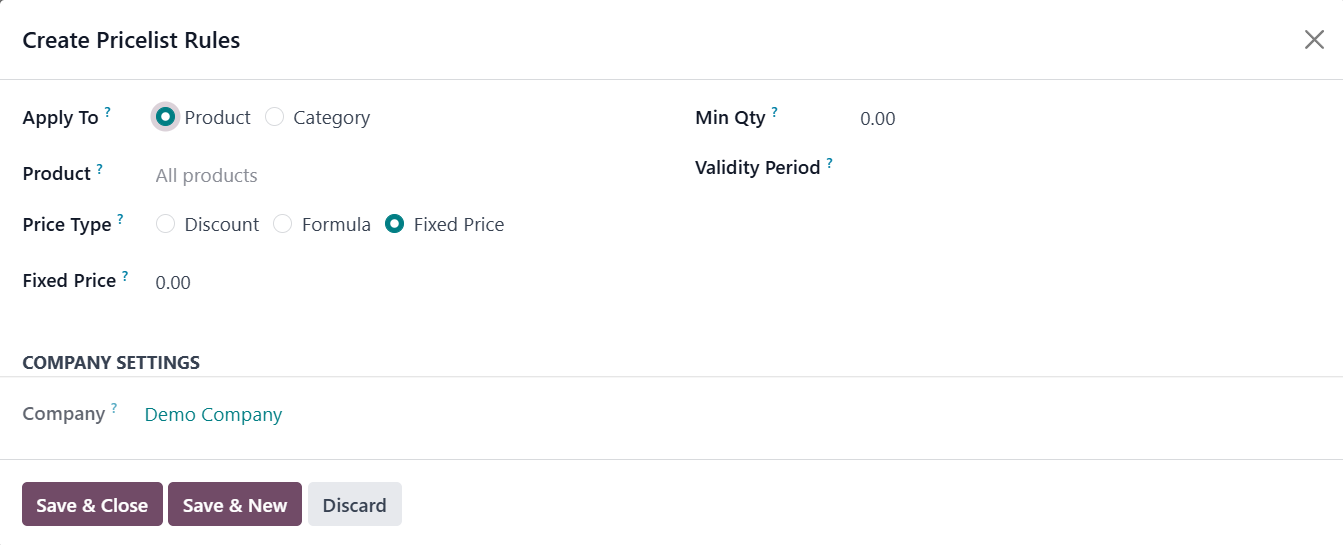The height and width of the screenshot is (545, 1343).
Task: Close the Create Pricelist Rules dialog
Action: pyautogui.click(x=1314, y=40)
